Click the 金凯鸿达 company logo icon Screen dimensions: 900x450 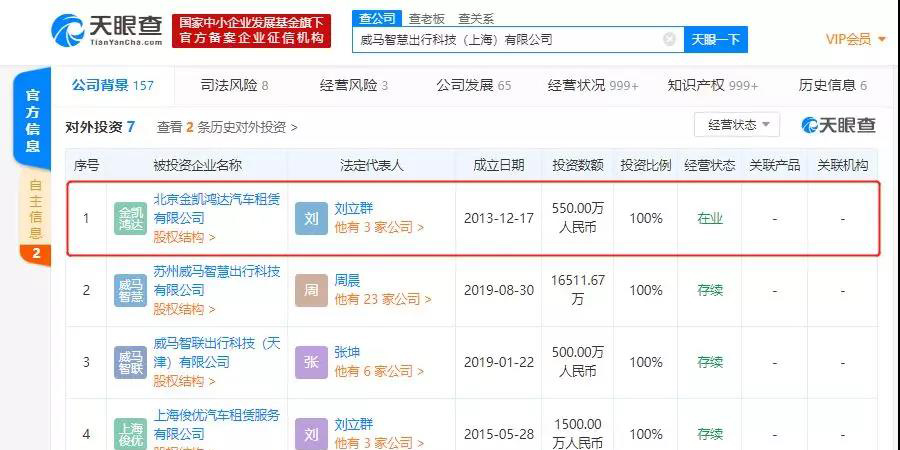130,219
